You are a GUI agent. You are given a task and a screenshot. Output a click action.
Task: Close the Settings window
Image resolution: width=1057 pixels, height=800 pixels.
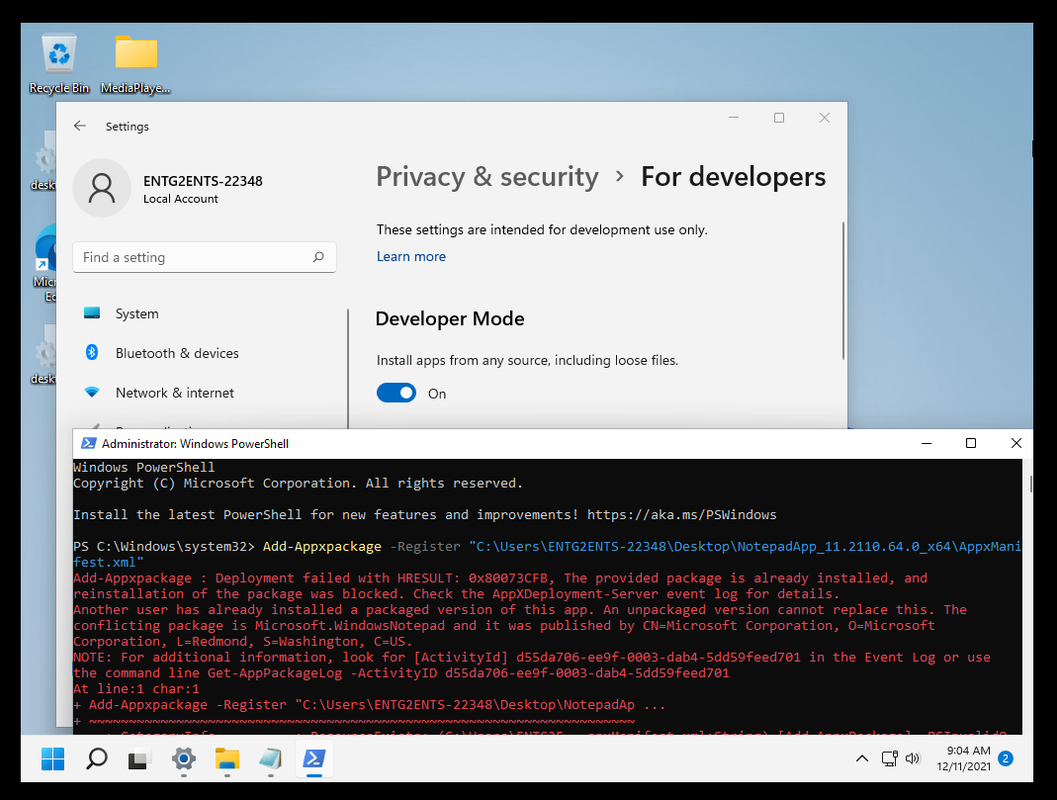coord(824,117)
